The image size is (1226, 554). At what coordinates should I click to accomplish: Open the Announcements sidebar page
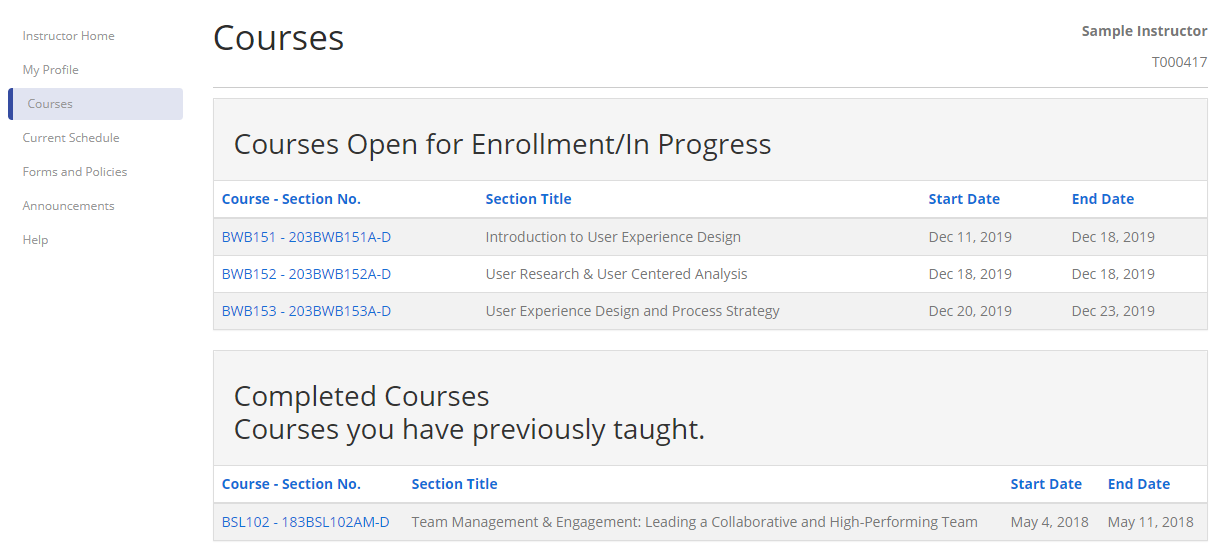click(68, 206)
